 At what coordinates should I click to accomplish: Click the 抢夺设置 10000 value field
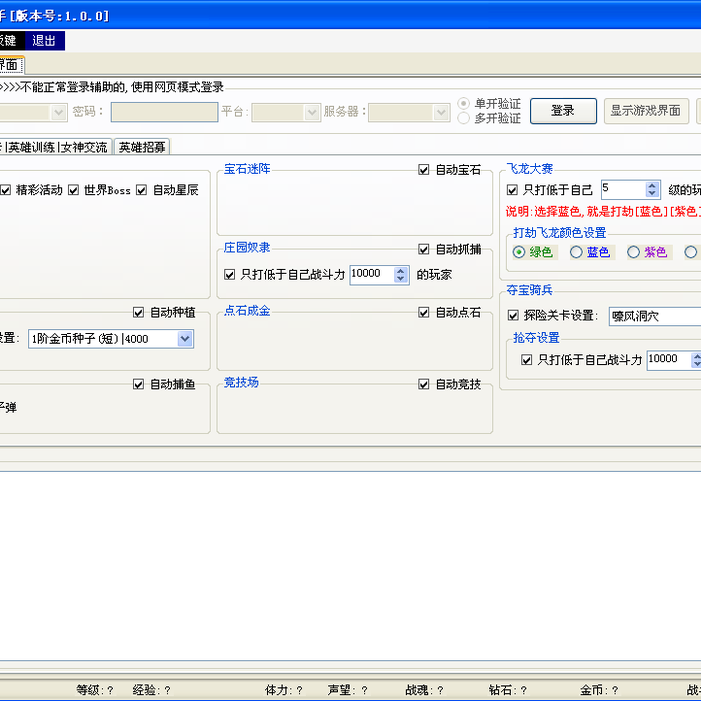tap(669, 359)
